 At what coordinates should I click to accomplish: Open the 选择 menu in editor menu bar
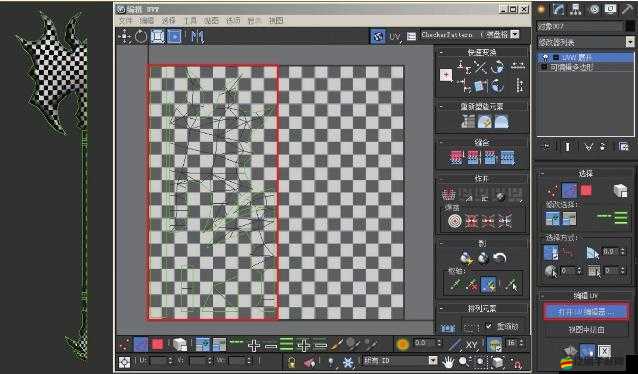168,20
